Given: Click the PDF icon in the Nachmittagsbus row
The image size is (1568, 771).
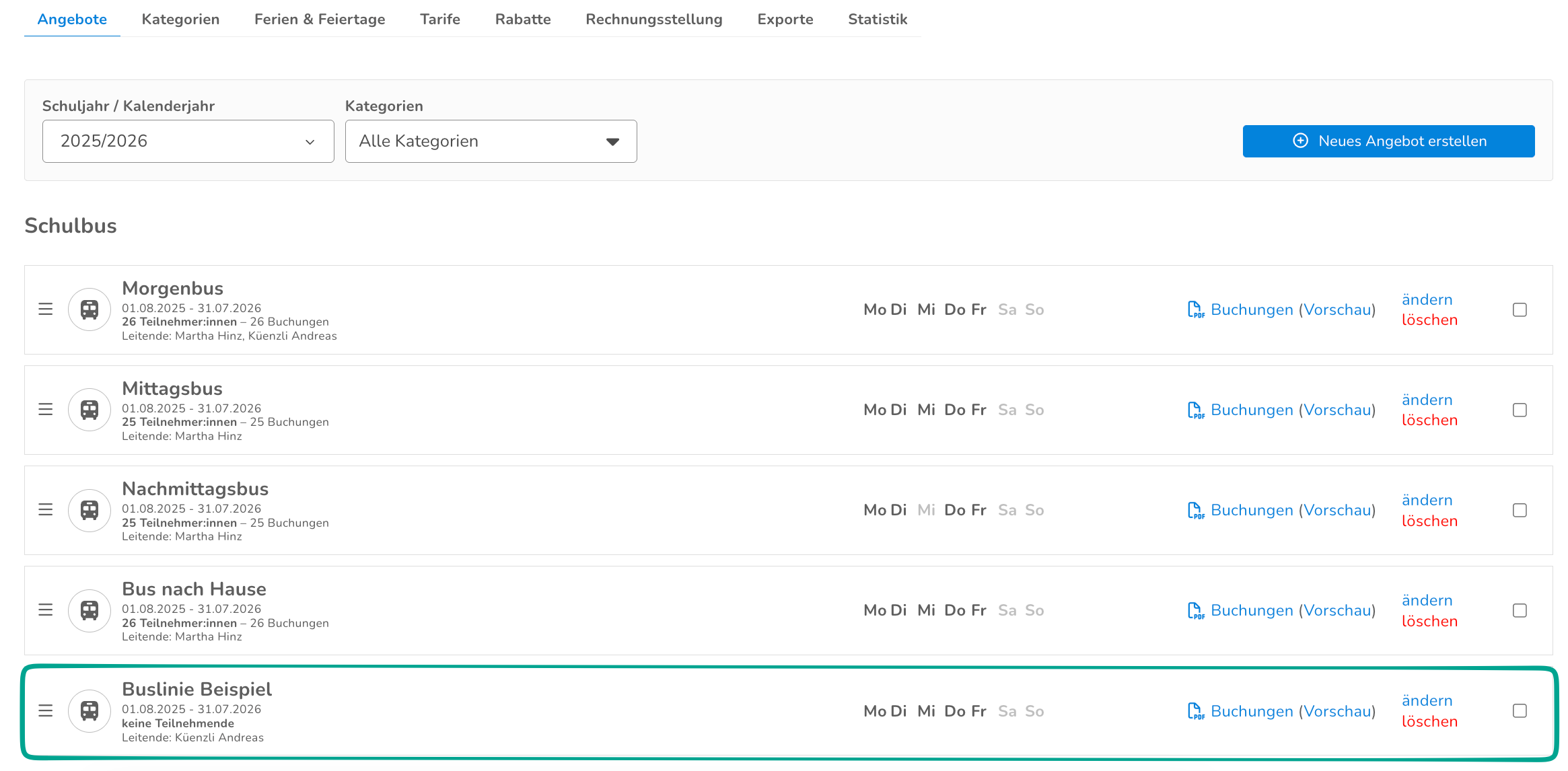Looking at the screenshot, I should tap(1195, 511).
